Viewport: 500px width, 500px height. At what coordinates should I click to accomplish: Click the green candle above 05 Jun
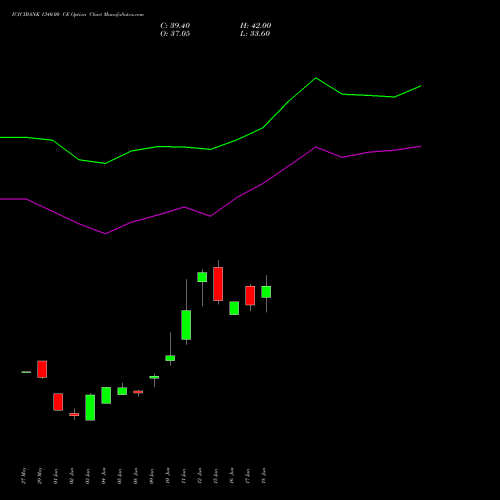[122, 391]
